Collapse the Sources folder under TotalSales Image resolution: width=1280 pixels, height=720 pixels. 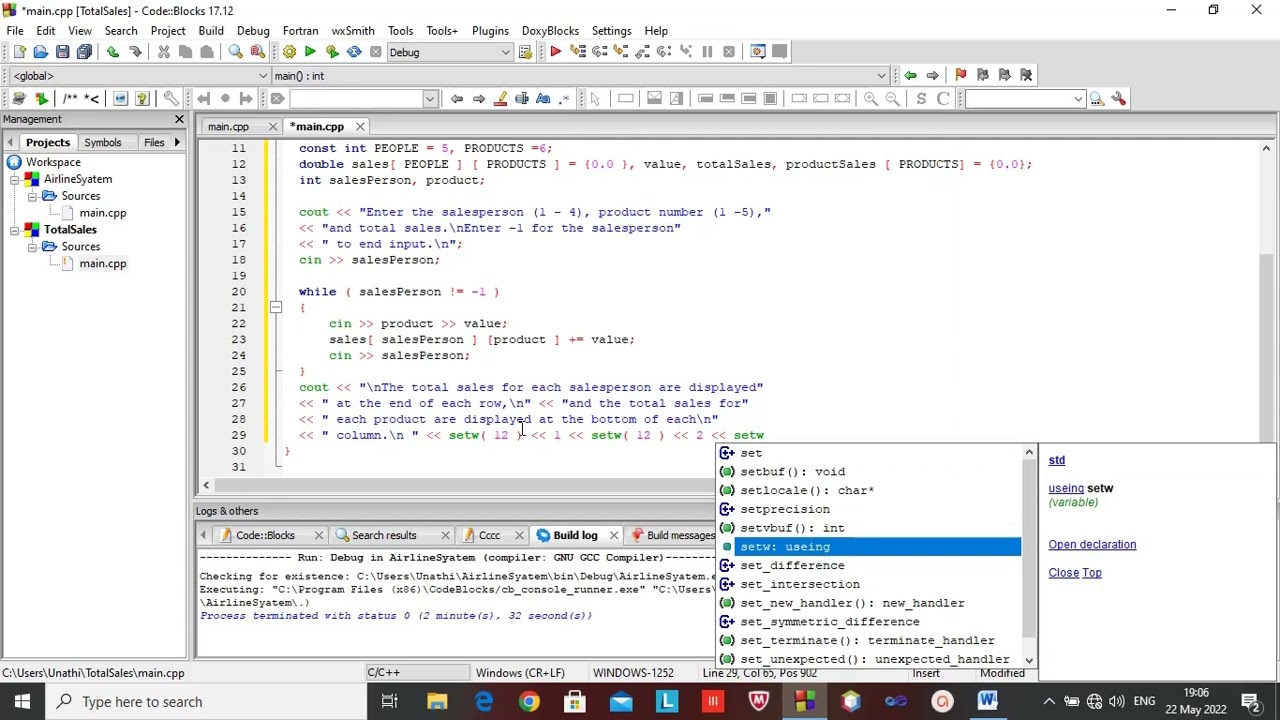[x=32, y=247]
